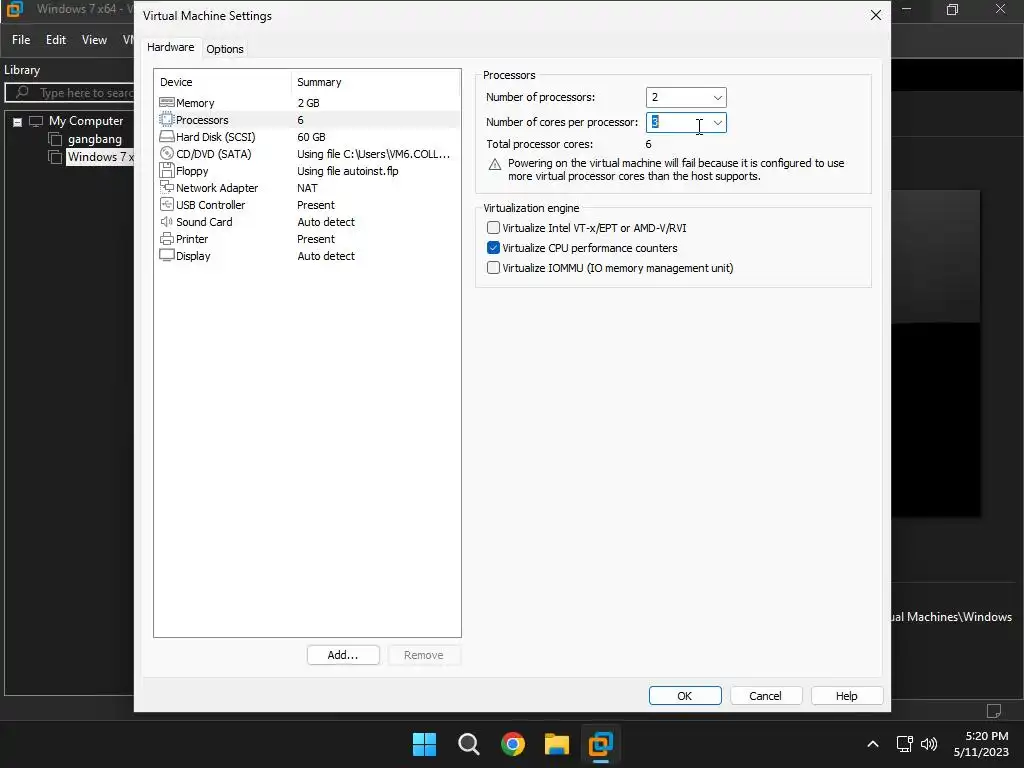Select the Floppy device icon
The height and width of the screenshot is (768, 1024).
click(x=167, y=170)
